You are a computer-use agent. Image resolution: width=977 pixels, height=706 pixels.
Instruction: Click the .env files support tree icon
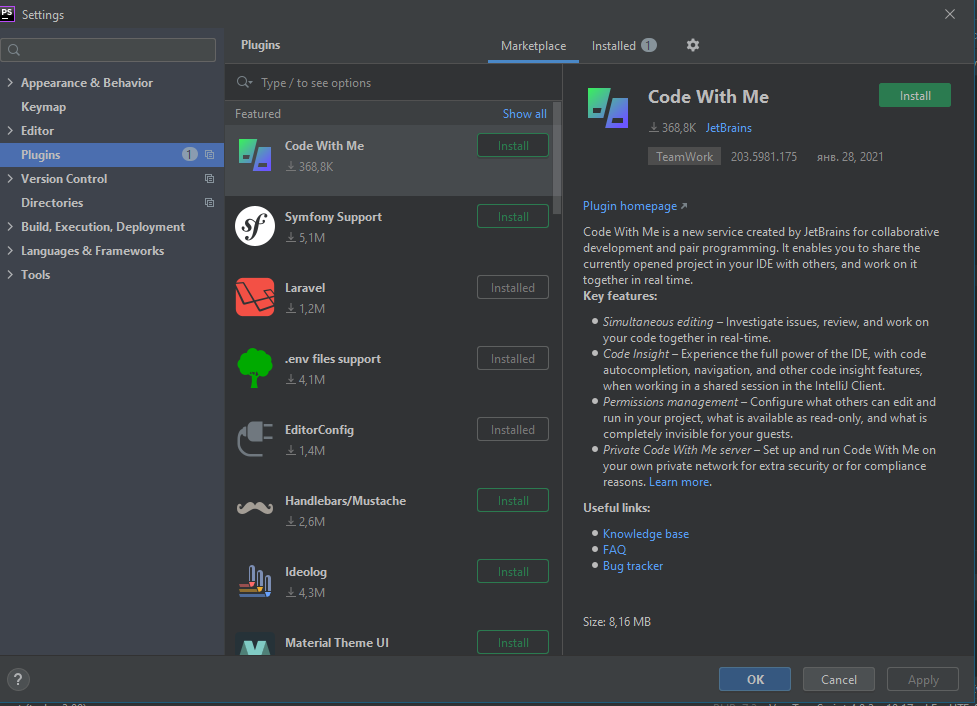point(255,368)
